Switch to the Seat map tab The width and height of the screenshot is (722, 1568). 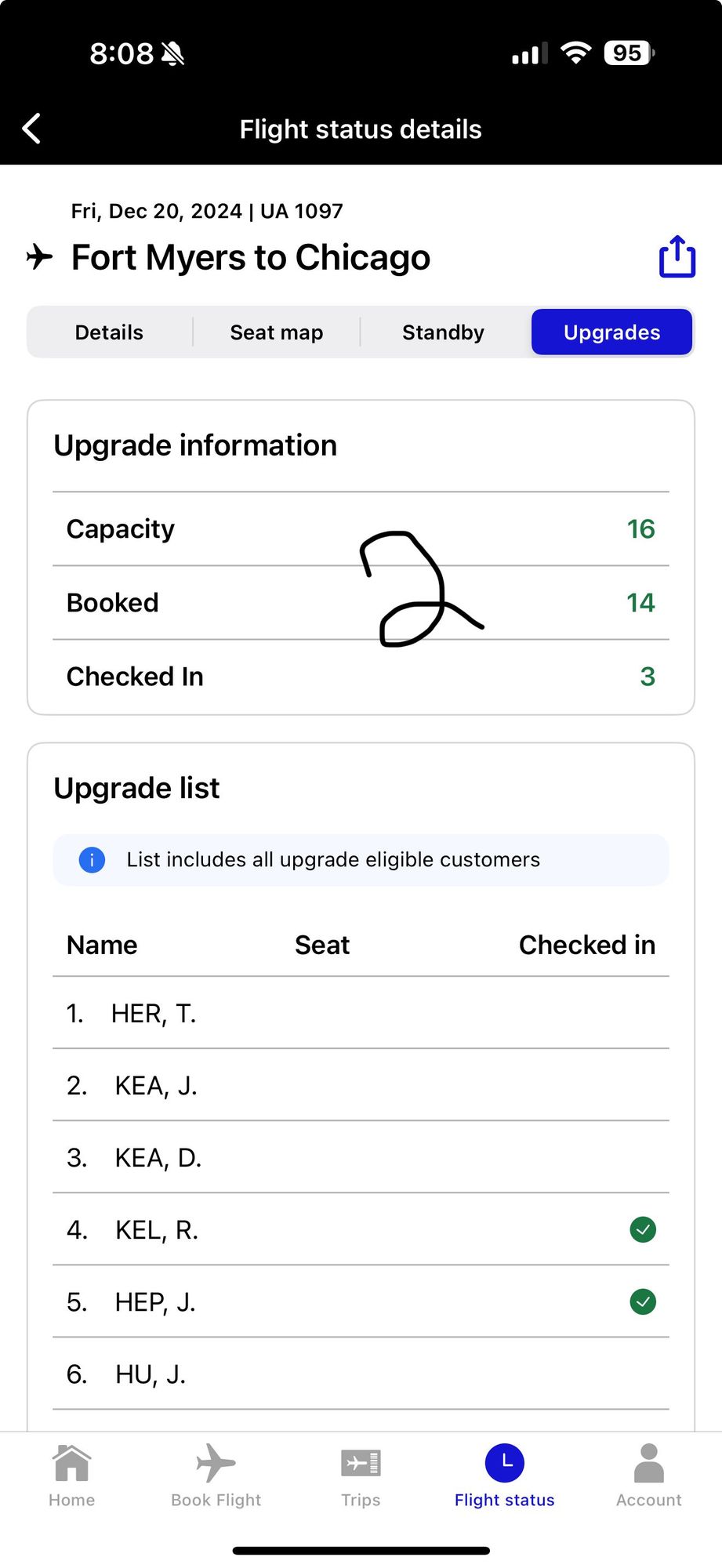coord(276,332)
